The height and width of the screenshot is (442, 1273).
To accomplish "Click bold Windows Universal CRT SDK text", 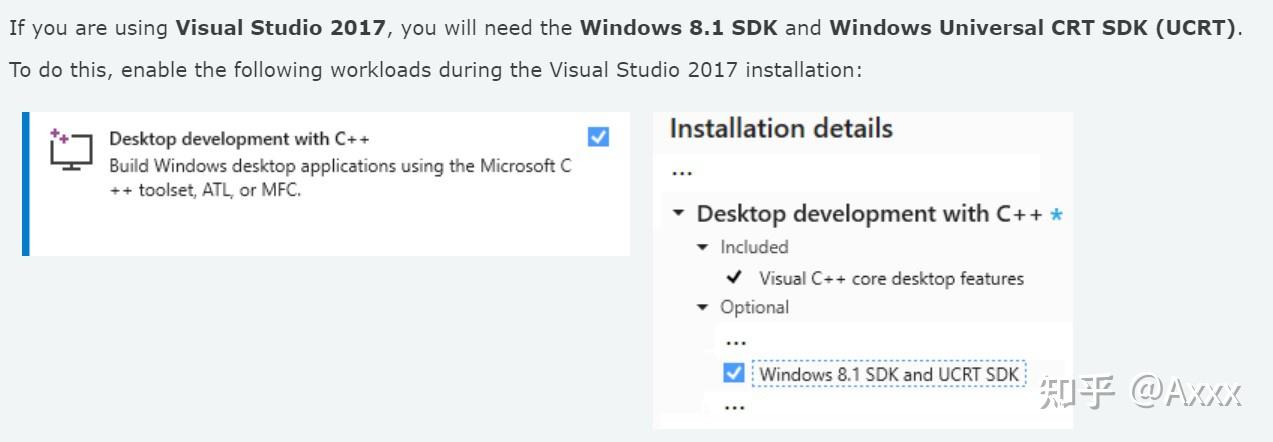I will pos(1033,28).
